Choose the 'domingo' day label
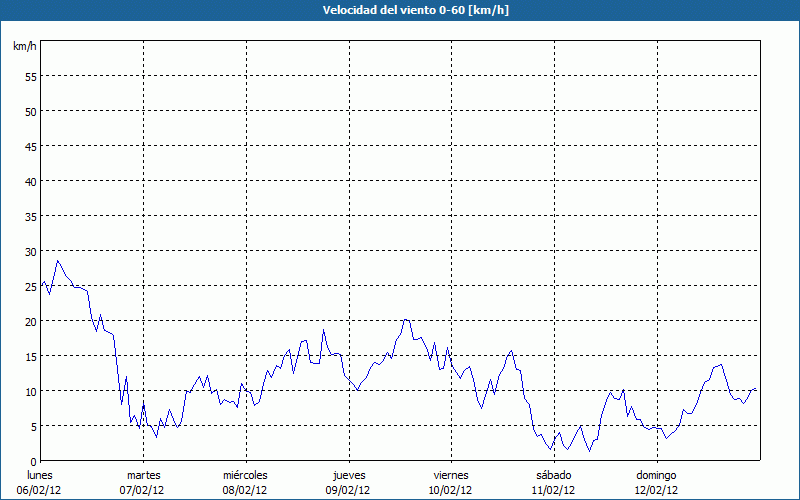800x500 pixels. [x=656, y=475]
